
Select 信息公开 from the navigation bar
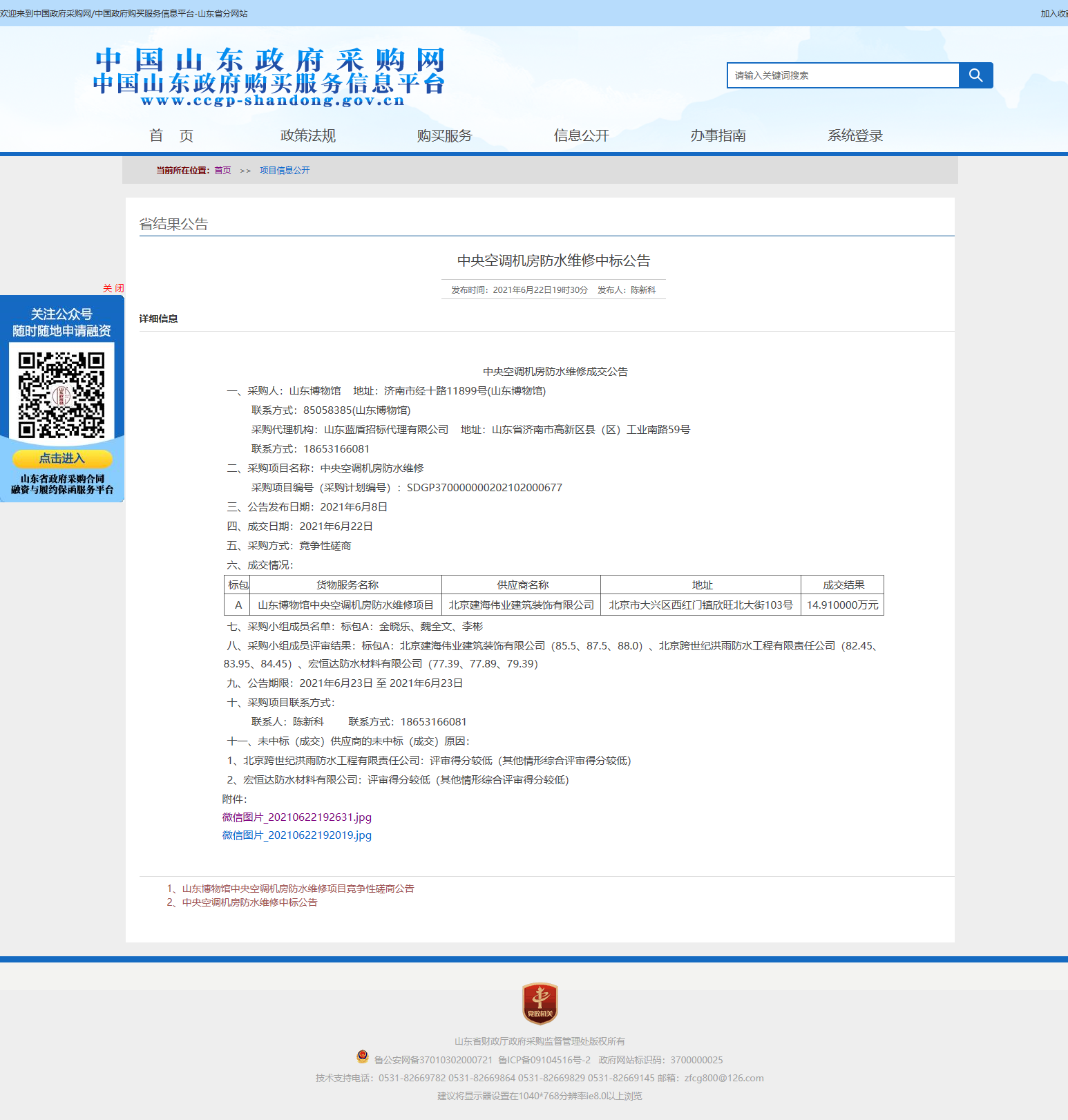point(581,135)
